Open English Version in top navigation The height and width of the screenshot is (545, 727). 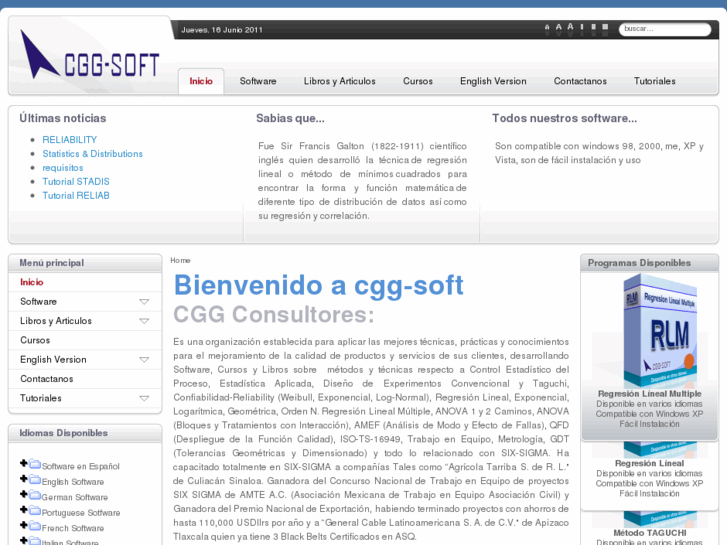point(493,81)
